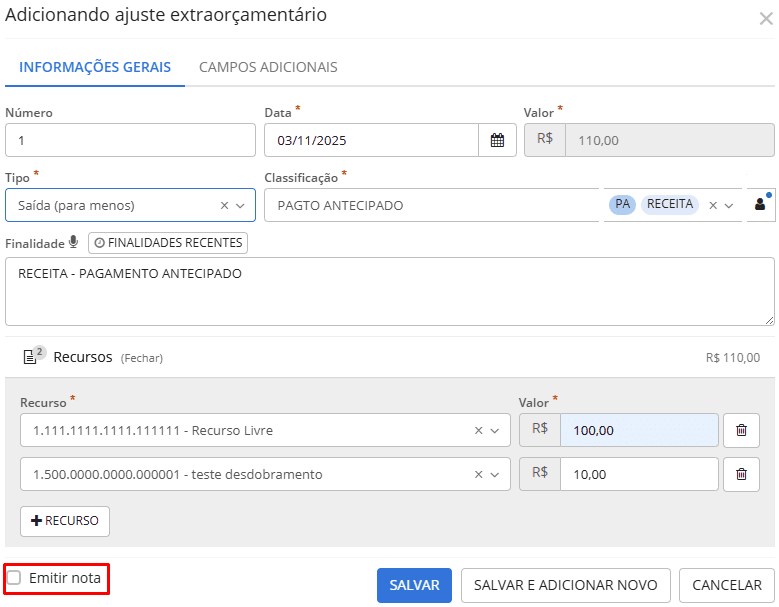Image resolution: width=779 pixels, height=607 pixels.
Task: Close the dialog with the X icon
Action: pyautogui.click(x=766, y=19)
